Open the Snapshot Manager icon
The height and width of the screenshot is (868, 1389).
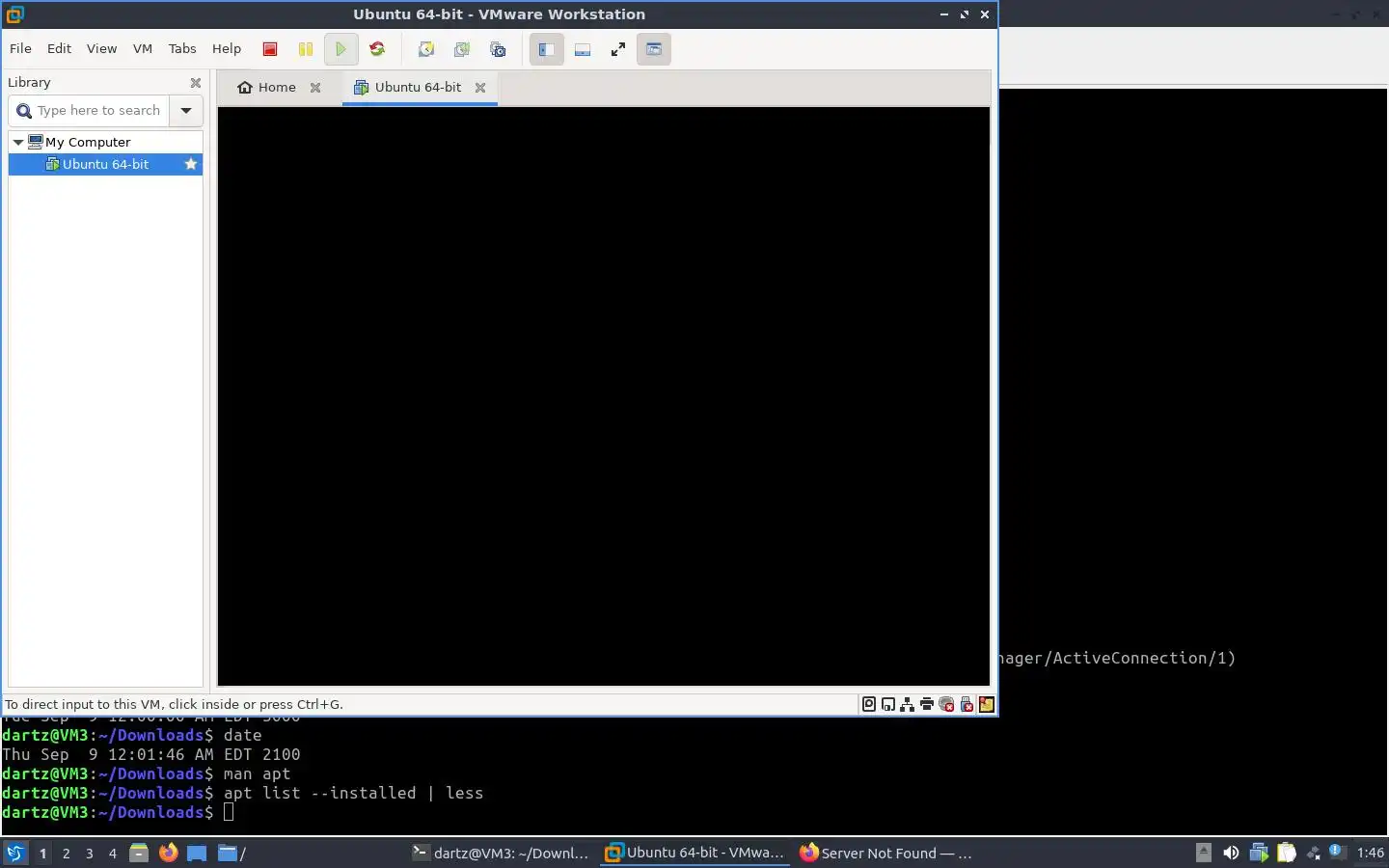point(498,49)
